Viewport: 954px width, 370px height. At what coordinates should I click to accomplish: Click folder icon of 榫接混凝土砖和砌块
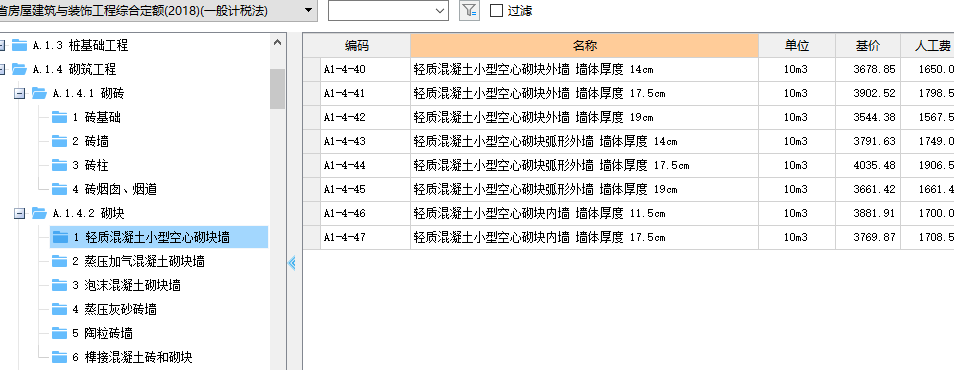[60, 357]
